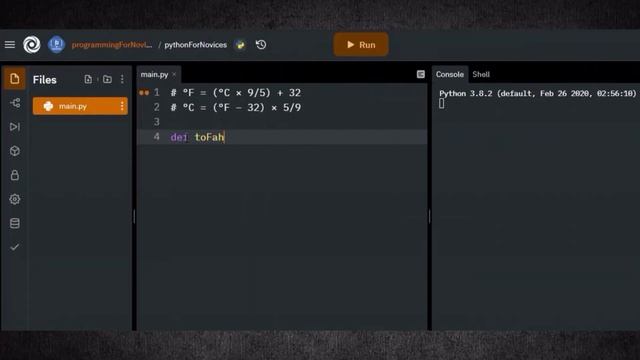Open Files panel three-dot menu
Image resolution: width=640 pixels, height=360 pixels.
122,79
